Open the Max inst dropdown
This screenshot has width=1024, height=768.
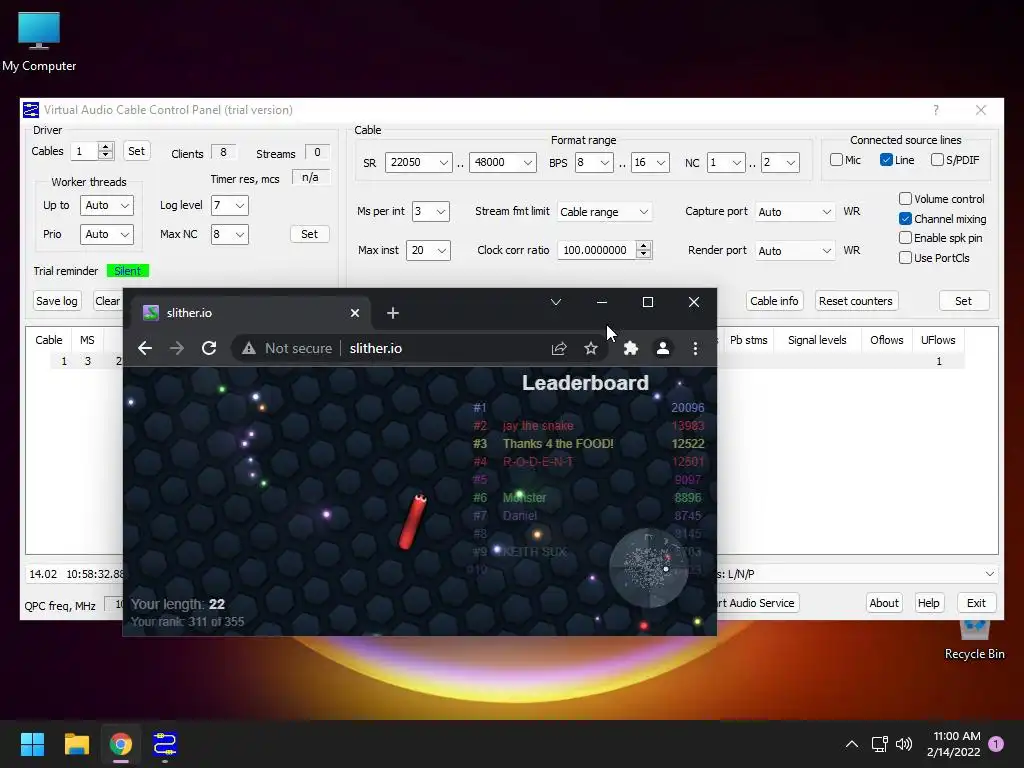(428, 250)
